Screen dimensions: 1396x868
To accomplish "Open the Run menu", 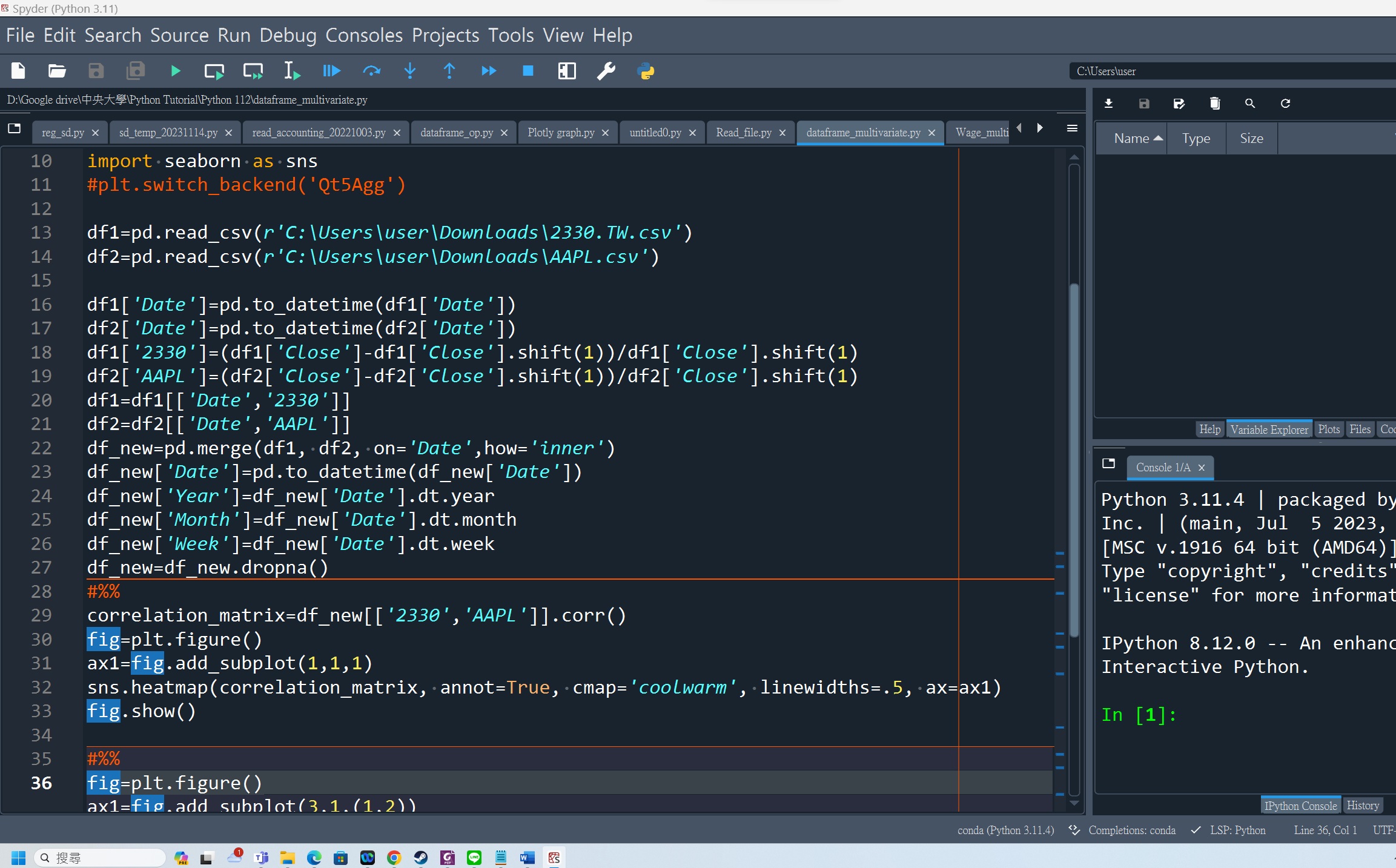I will 232,35.
